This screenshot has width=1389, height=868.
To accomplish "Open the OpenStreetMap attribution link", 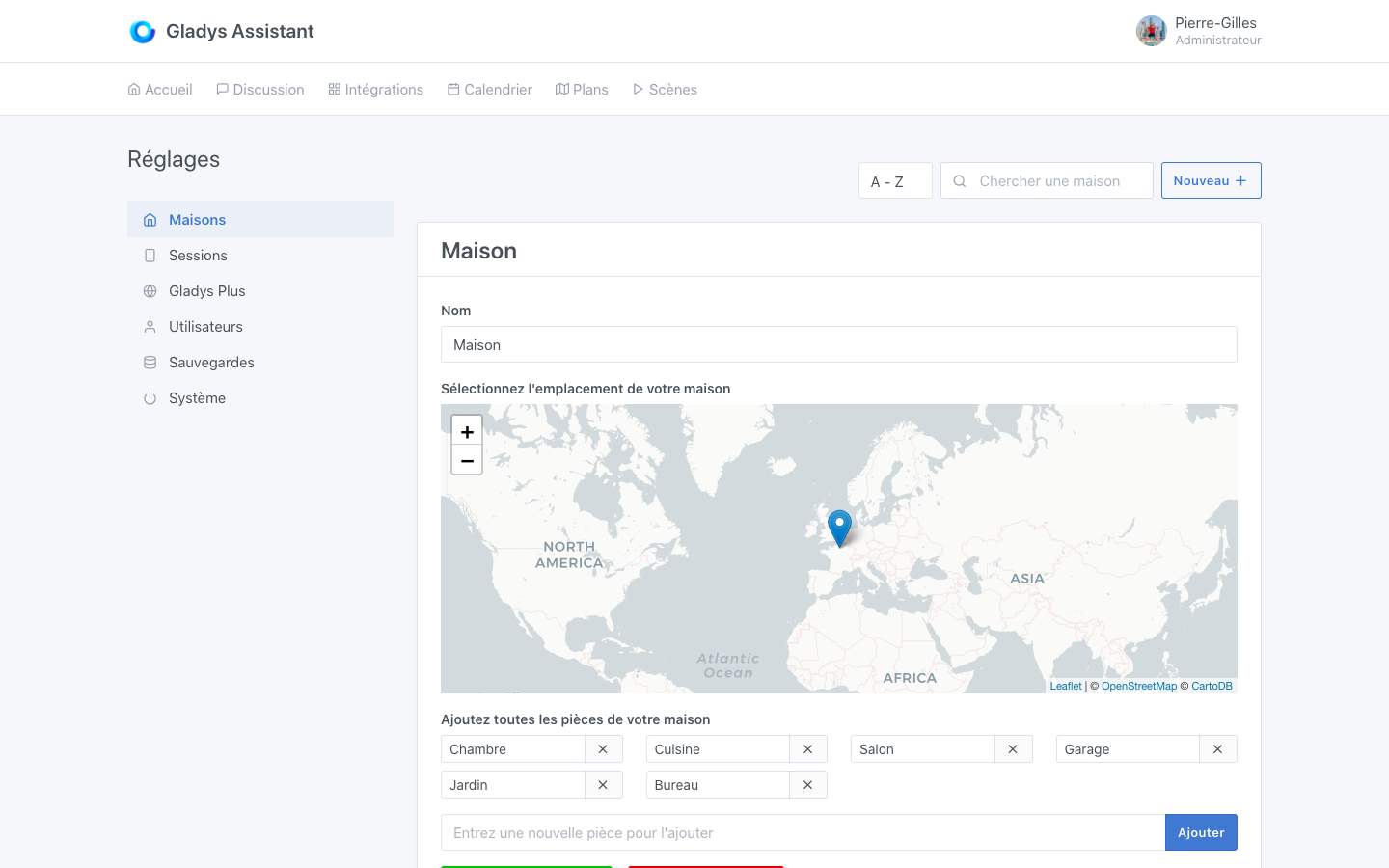I will pyautogui.click(x=1139, y=686).
